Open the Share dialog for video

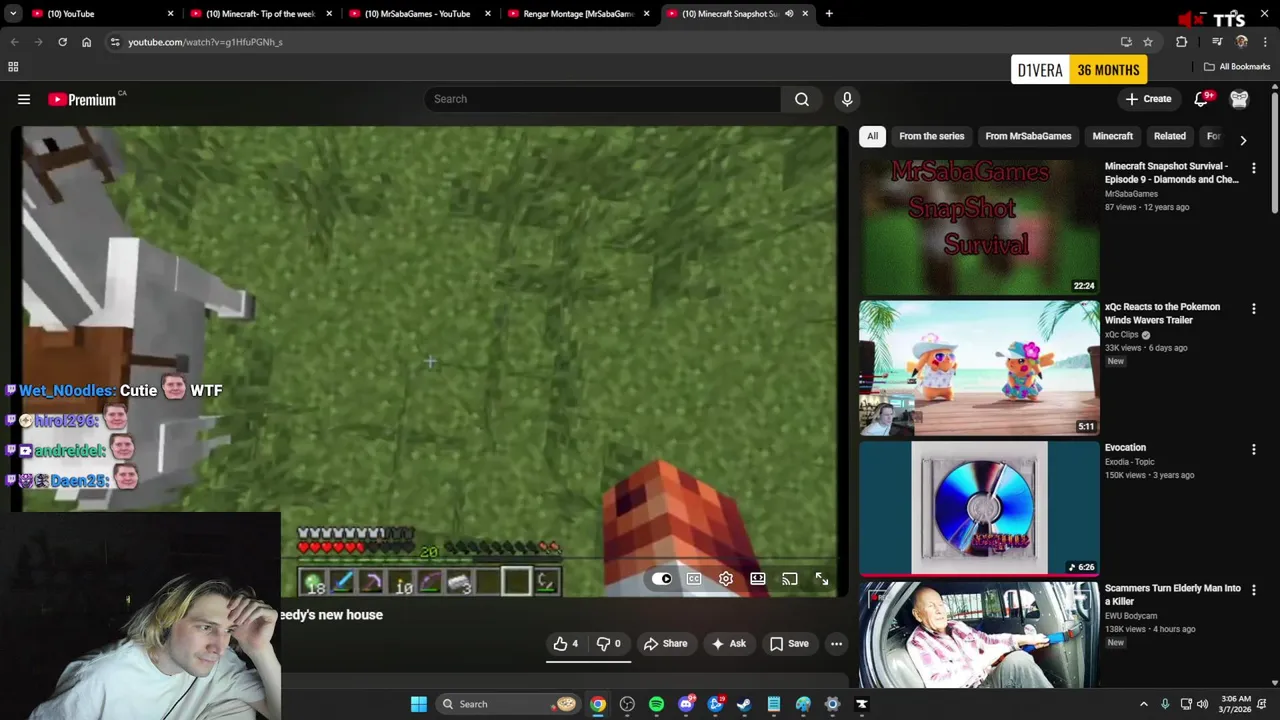[666, 644]
